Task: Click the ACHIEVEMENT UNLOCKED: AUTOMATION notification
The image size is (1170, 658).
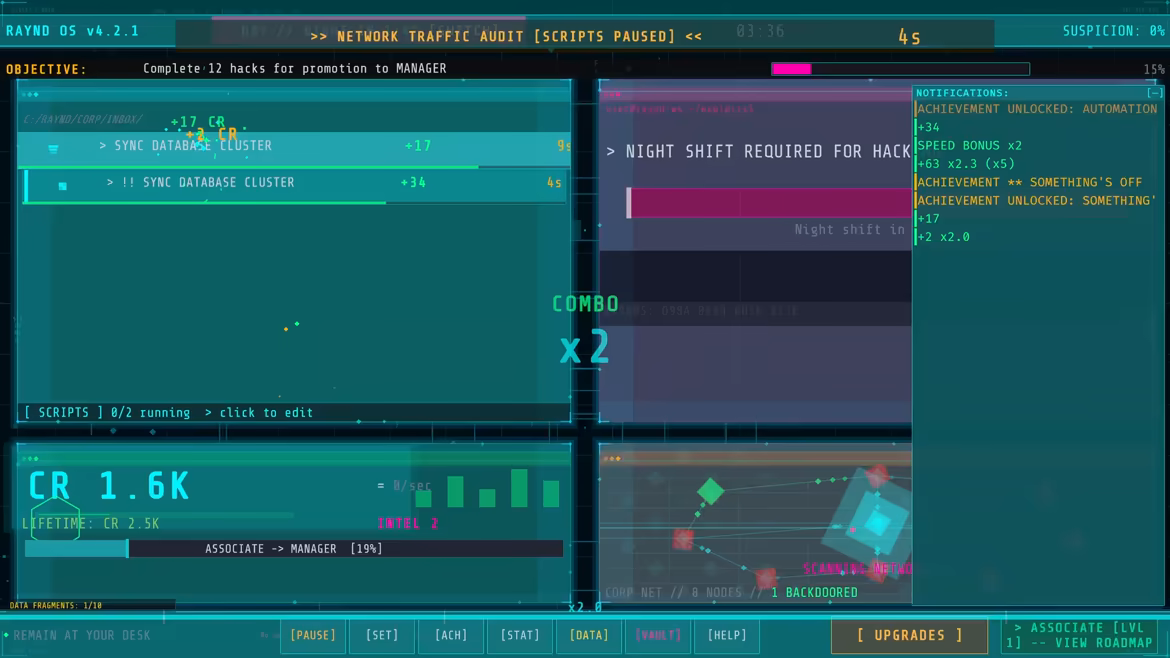Action: click(x=1037, y=109)
